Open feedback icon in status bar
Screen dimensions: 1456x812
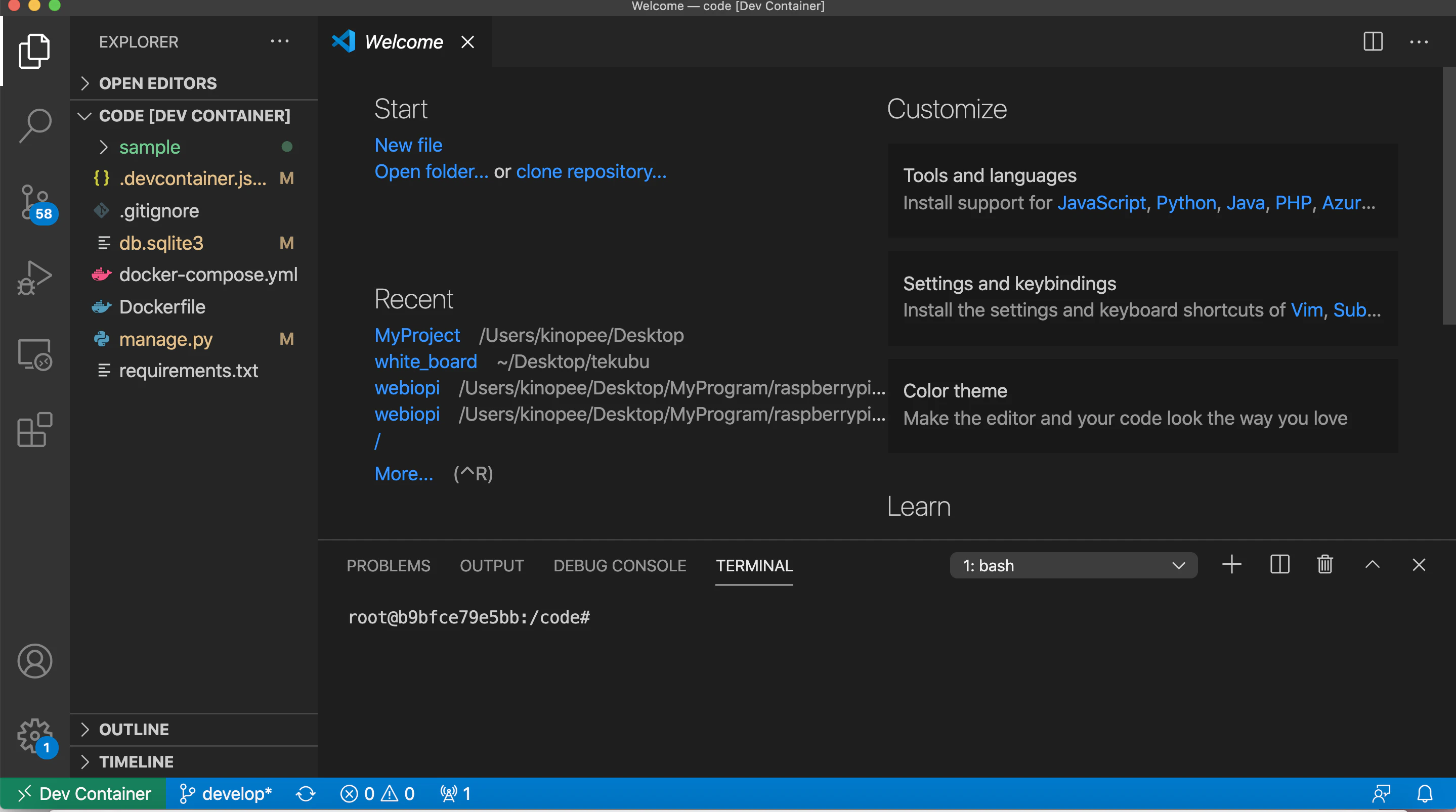[x=1381, y=794]
